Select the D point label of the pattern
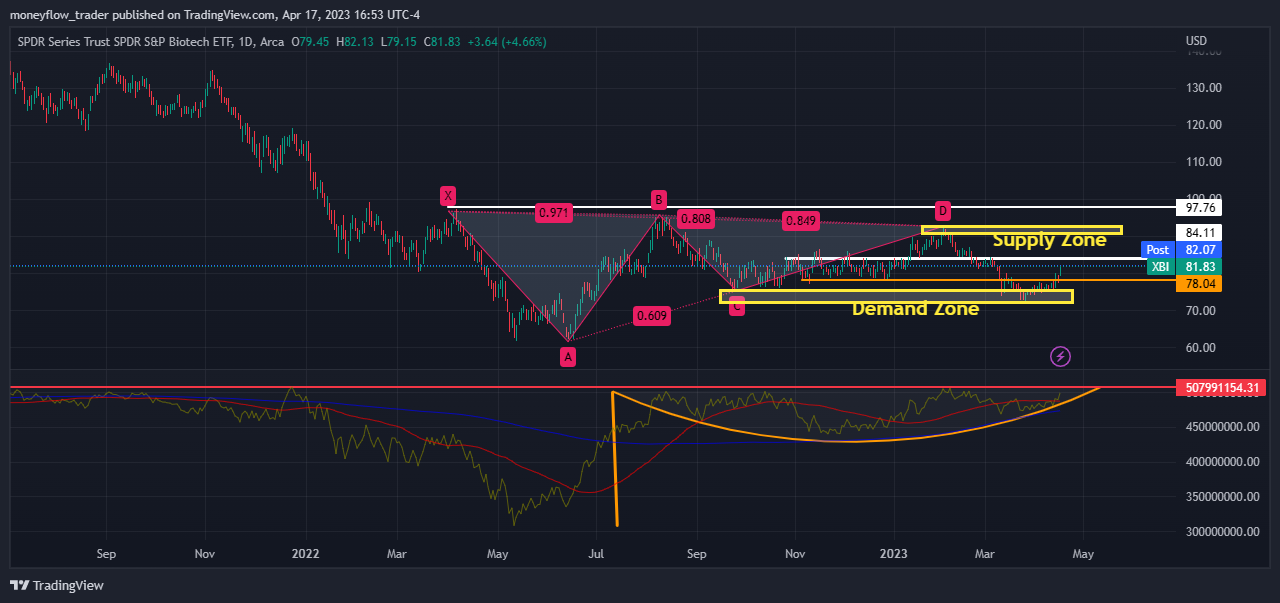 (x=942, y=210)
